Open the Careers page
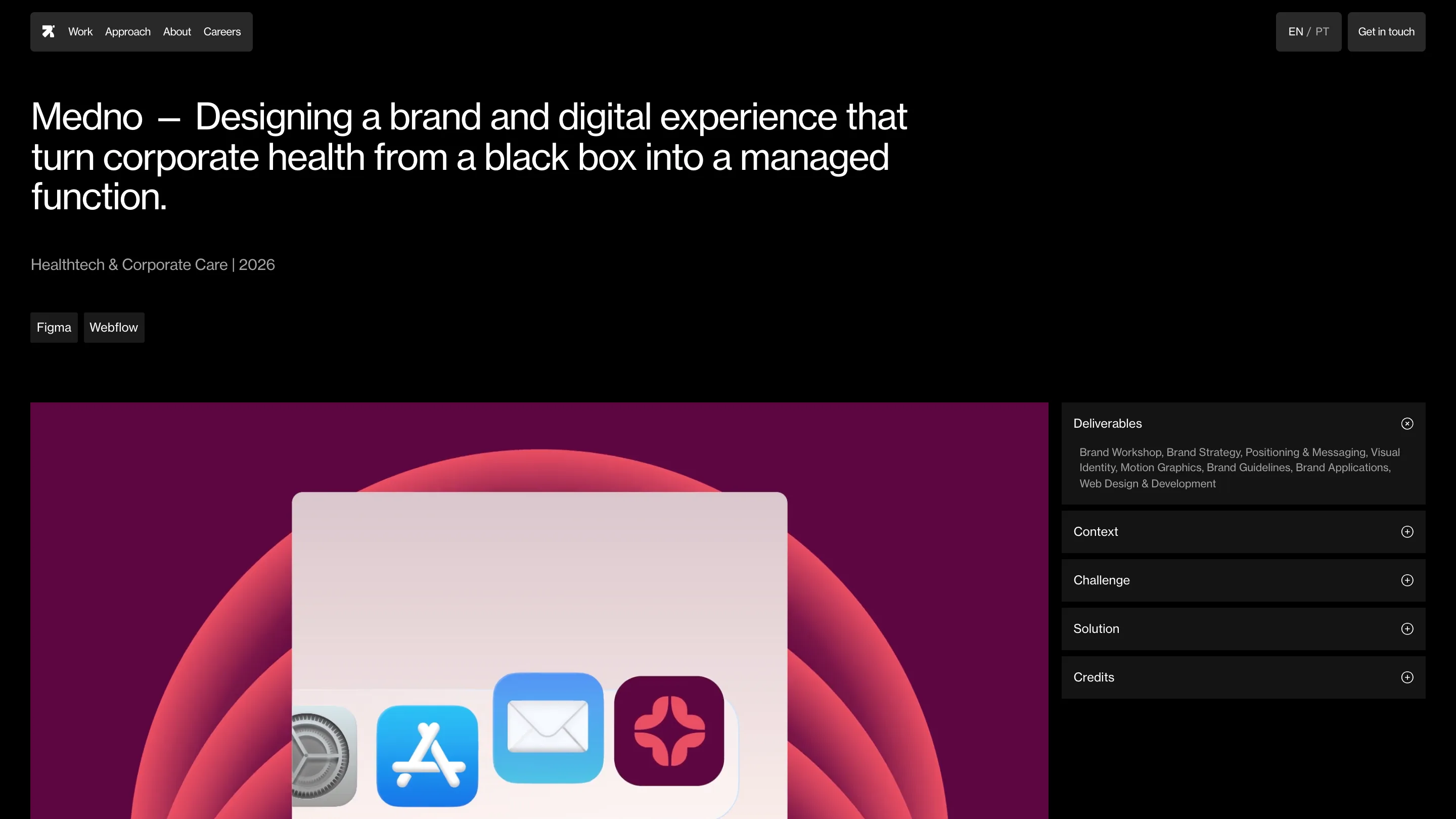The width and height of the screenshot is (1456, 819). [222, 32]
